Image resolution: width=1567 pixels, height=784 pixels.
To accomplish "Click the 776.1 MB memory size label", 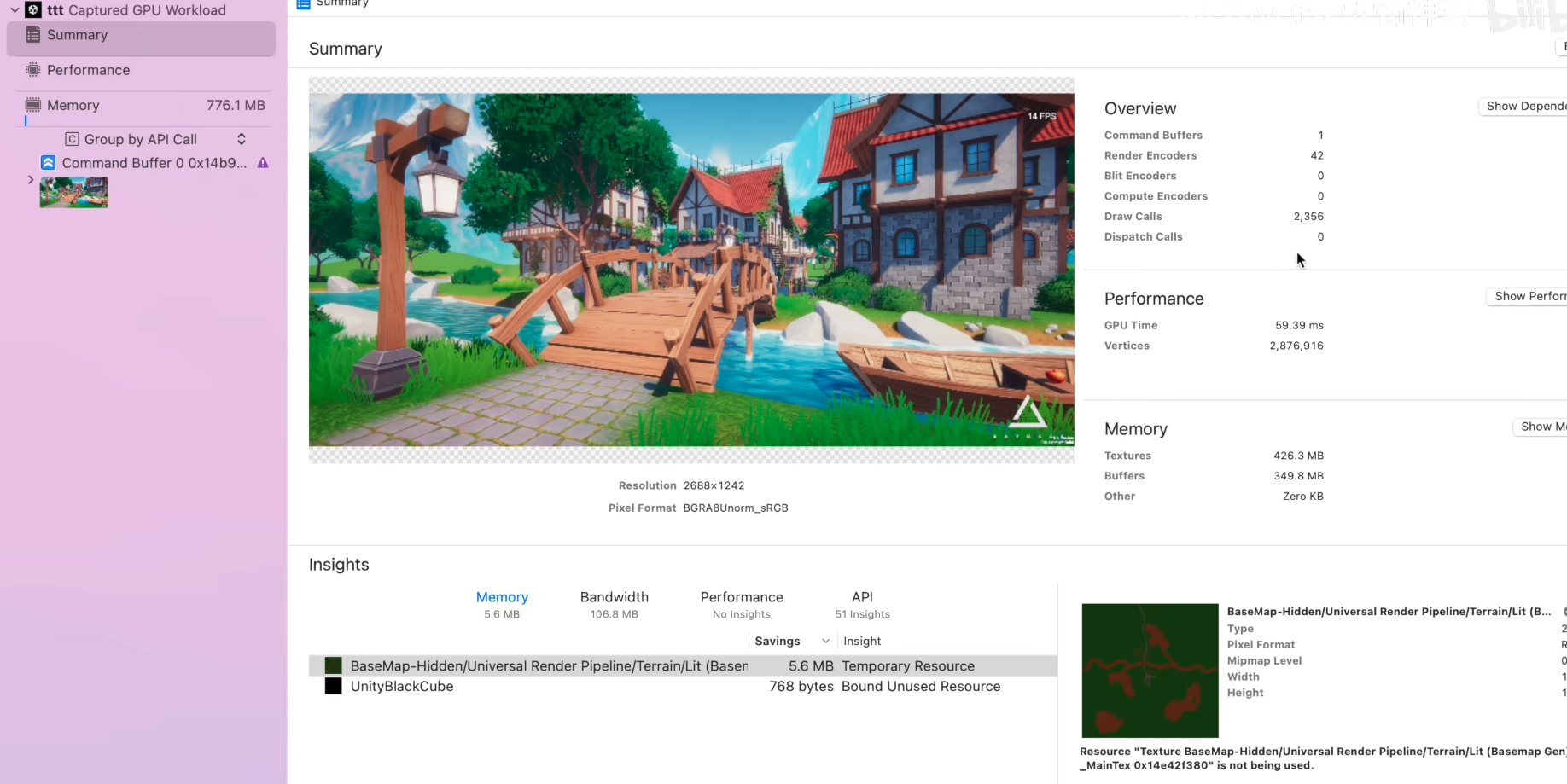I will tap(236, 106).
